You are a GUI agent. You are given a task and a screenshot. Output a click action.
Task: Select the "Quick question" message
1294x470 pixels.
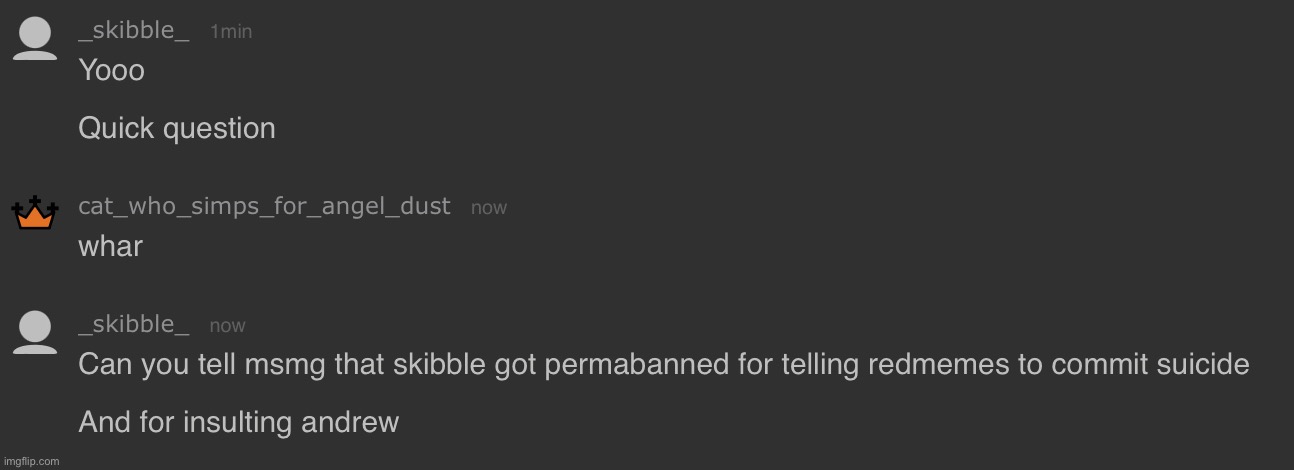pos(176,128)
